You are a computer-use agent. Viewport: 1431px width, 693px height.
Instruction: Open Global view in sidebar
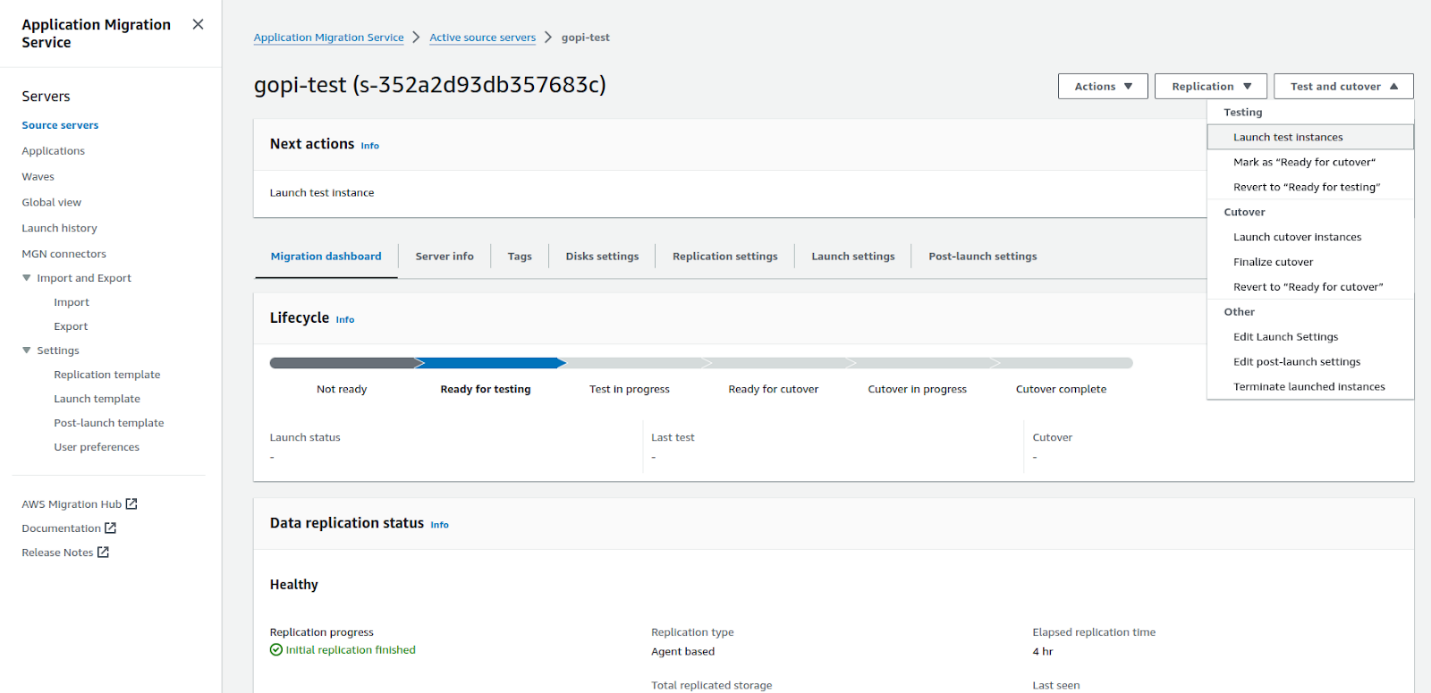point(52,202)
